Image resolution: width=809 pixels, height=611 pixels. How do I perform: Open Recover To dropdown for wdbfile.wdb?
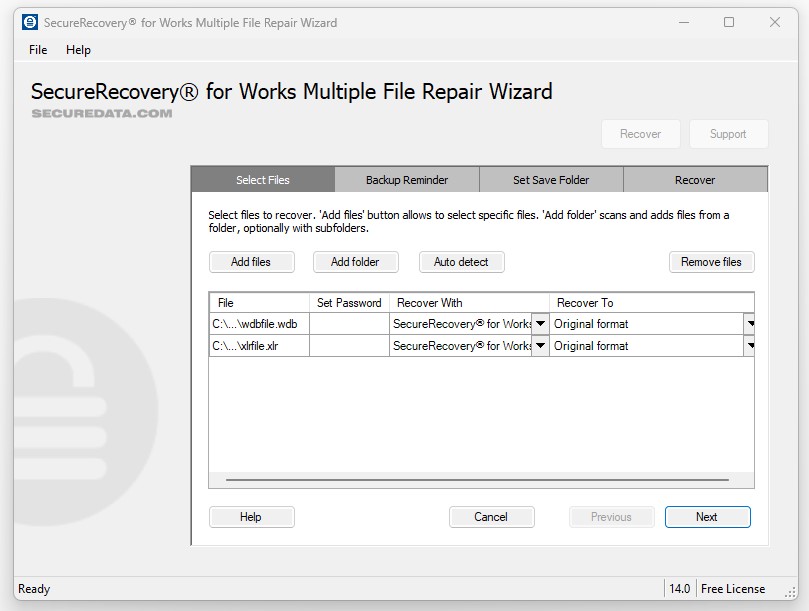[749, 324]
